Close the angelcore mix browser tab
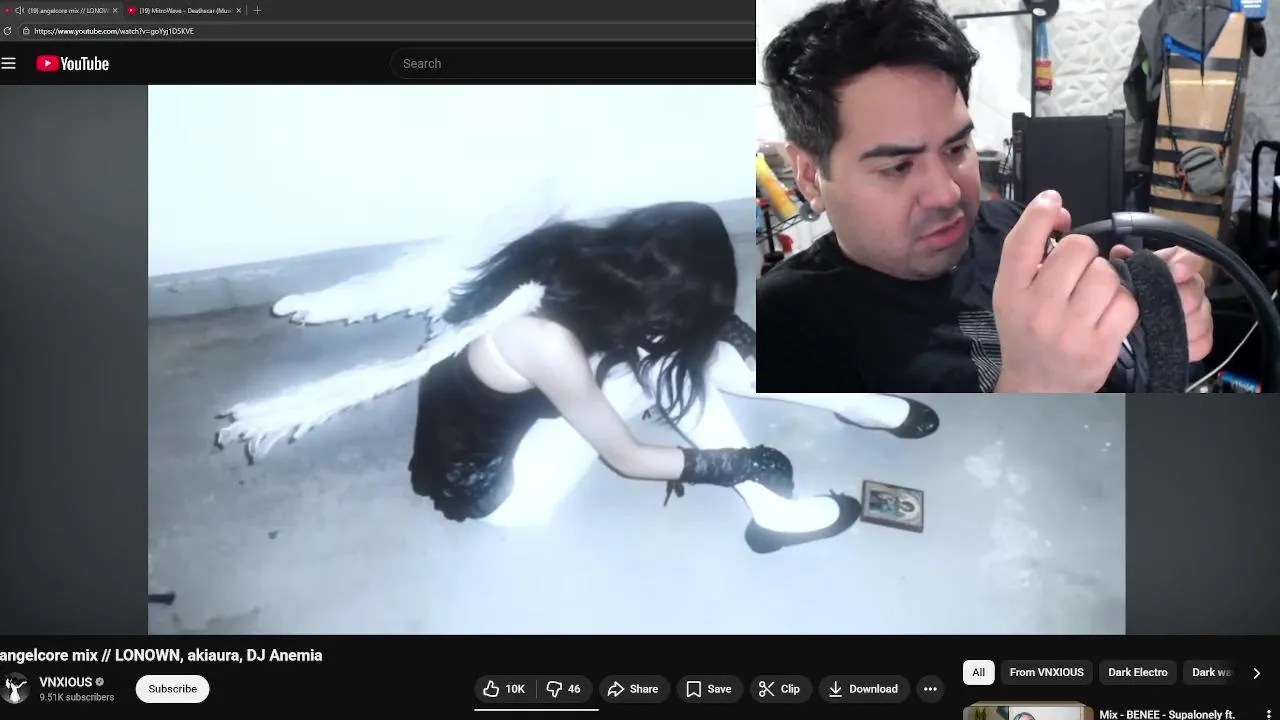This screenshot has width=1280, height=720. (x=114, y=10)
